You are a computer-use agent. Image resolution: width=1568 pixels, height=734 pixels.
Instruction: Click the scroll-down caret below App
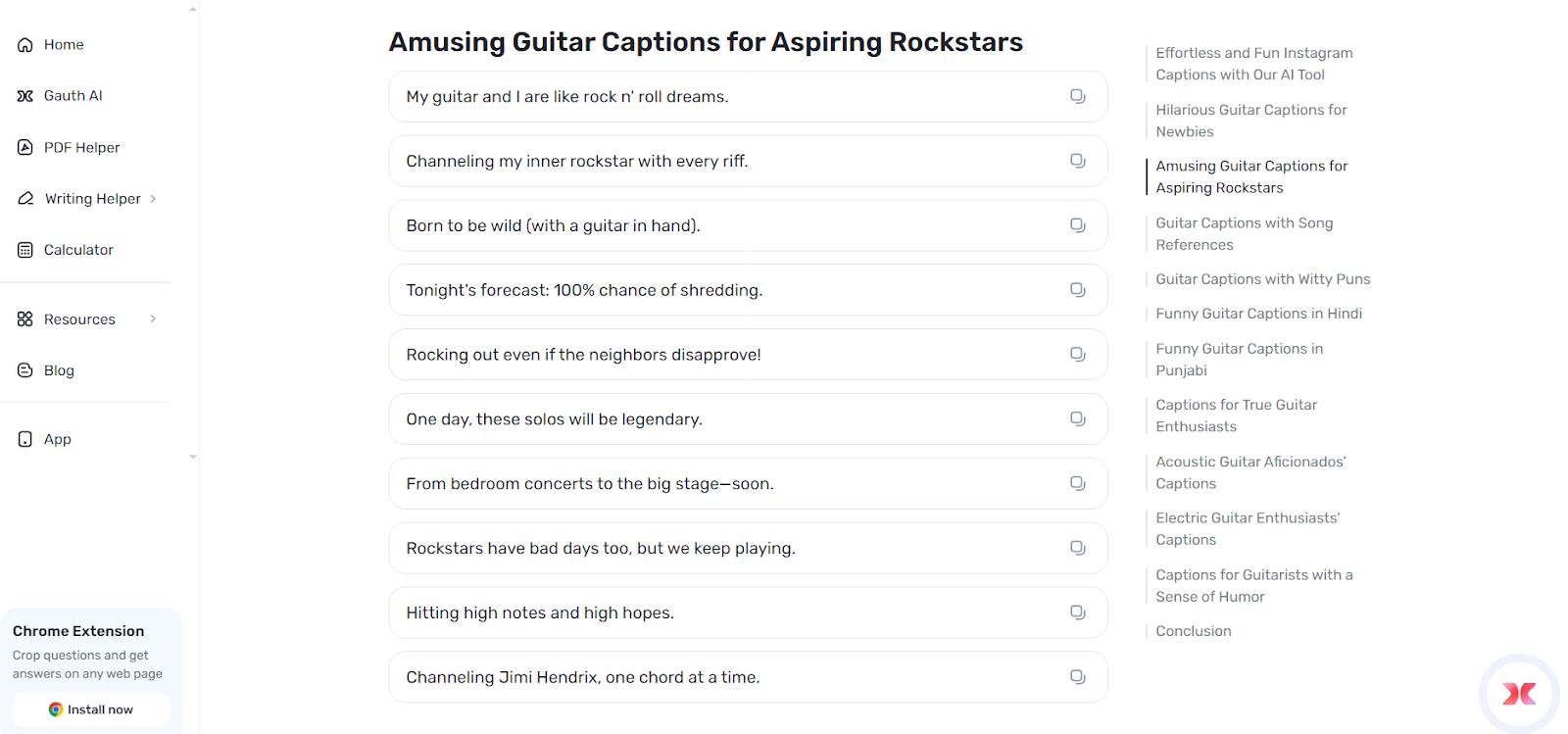coord(192,457)
